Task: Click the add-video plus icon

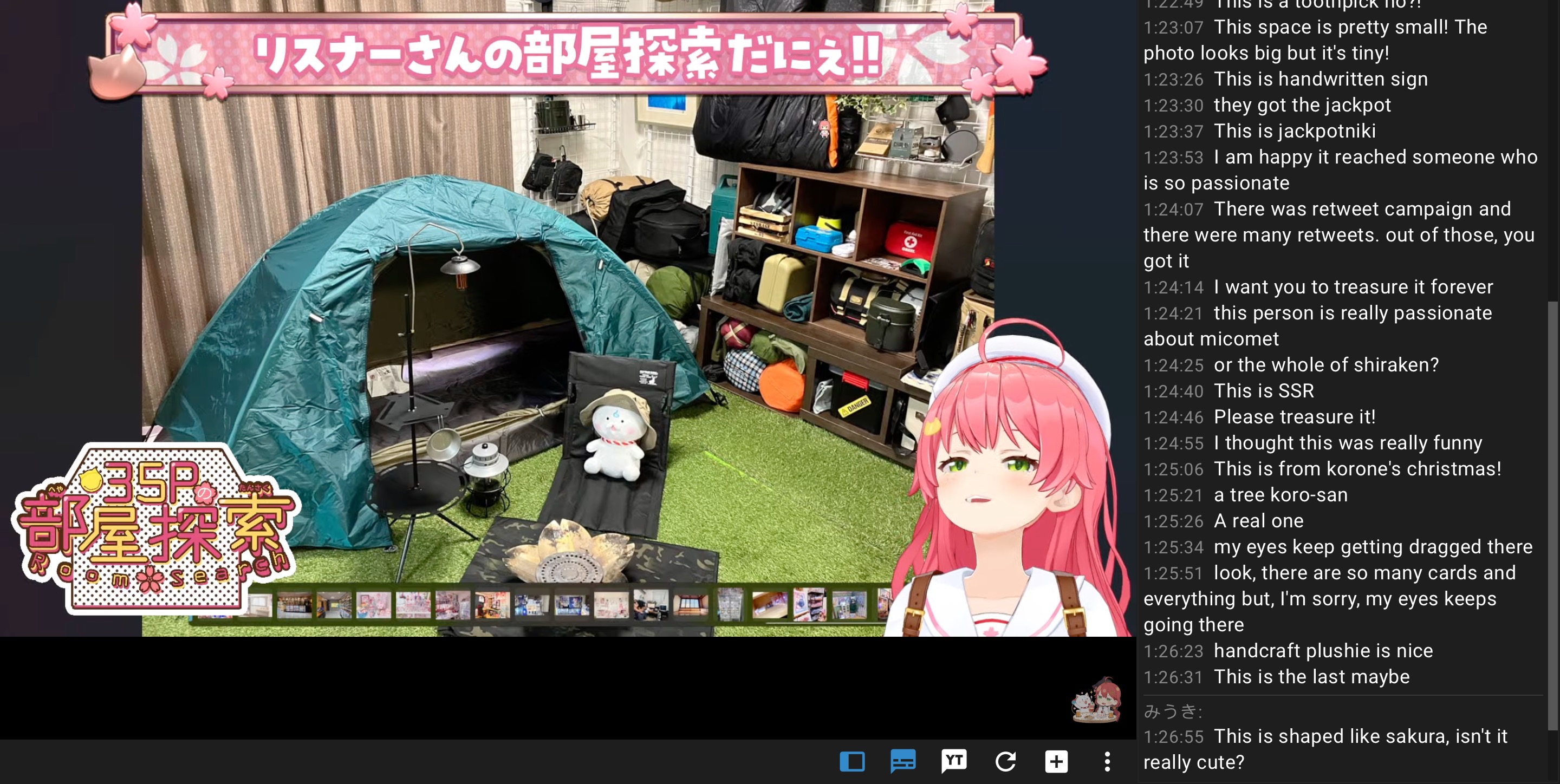Action: pos(1056,761)
